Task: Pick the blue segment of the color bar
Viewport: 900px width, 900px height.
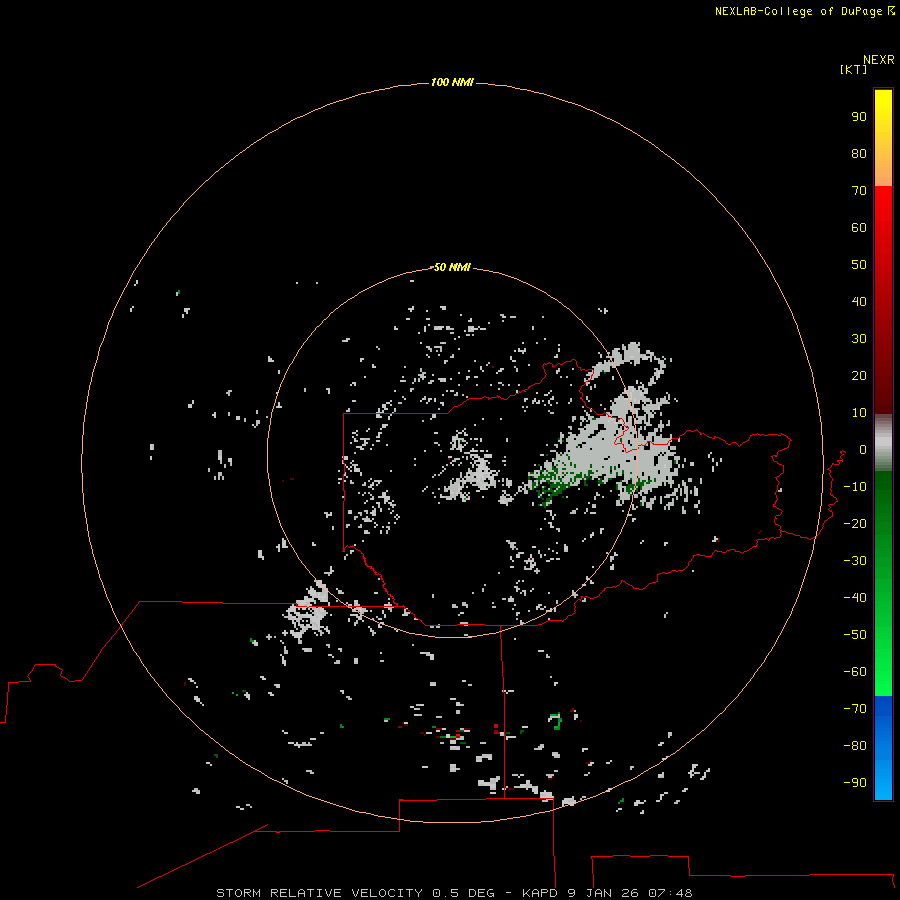Action: (x=883, y=748)
